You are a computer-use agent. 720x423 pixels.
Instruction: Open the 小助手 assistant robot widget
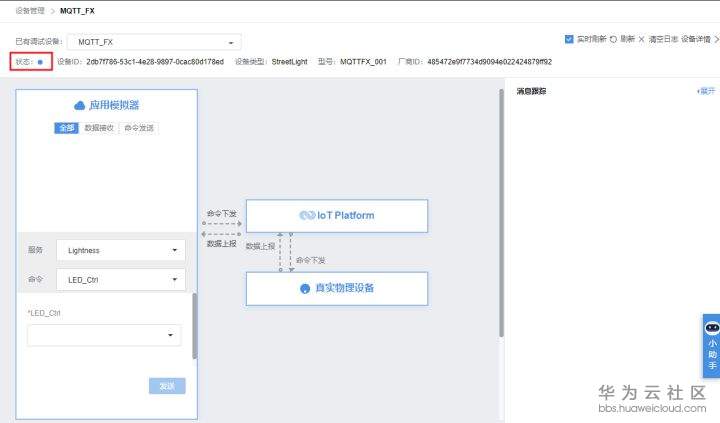pyautogui.click(x=712, y=345)
